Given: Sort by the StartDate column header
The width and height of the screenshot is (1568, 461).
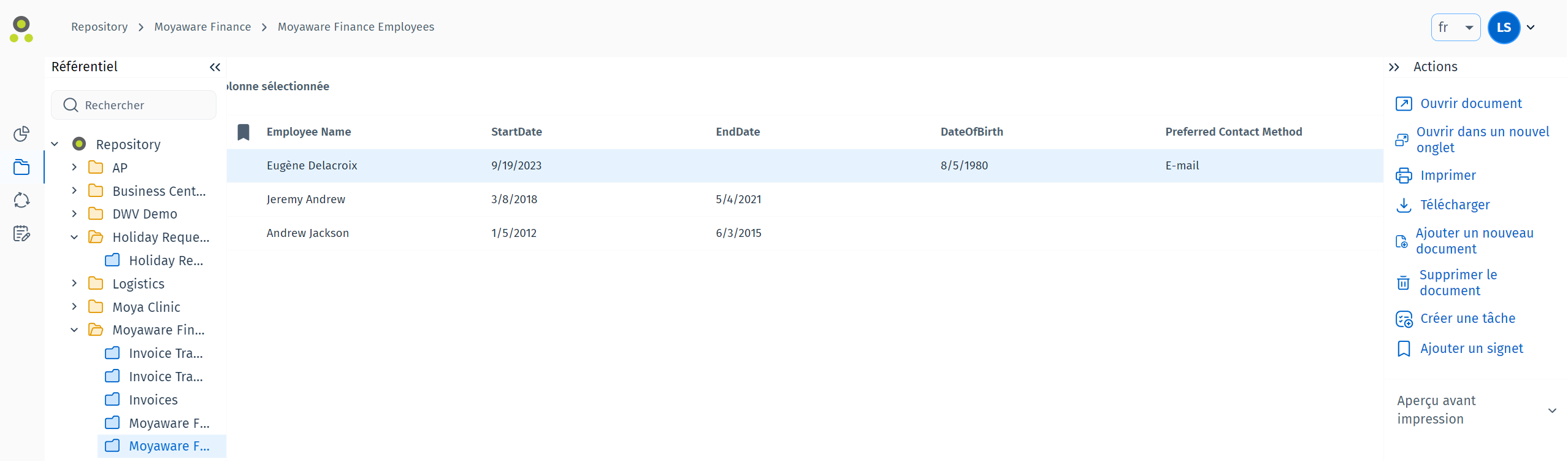Looking at the screenshot, I should (516, 132).
